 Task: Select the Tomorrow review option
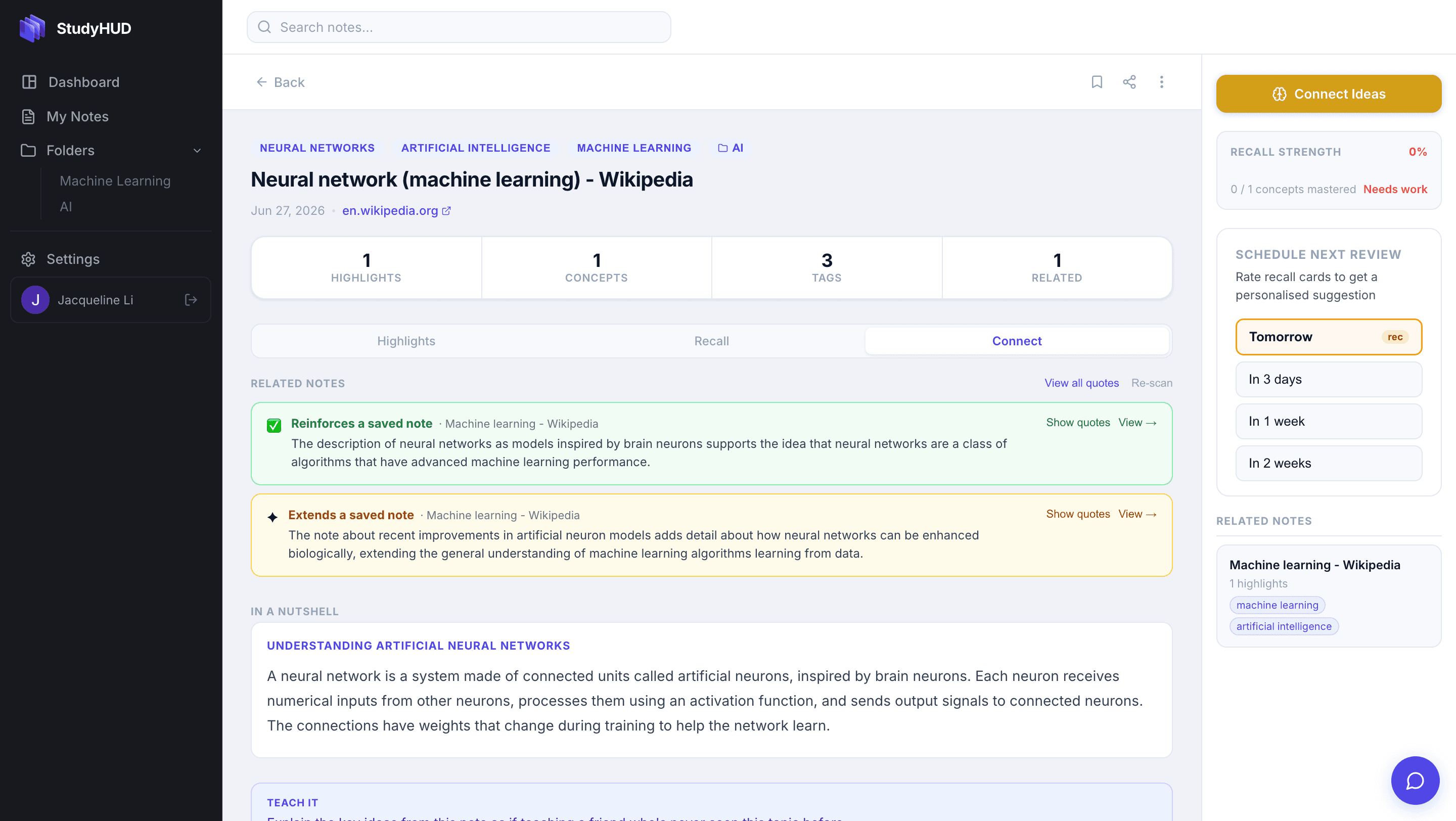coord(1328,337)
